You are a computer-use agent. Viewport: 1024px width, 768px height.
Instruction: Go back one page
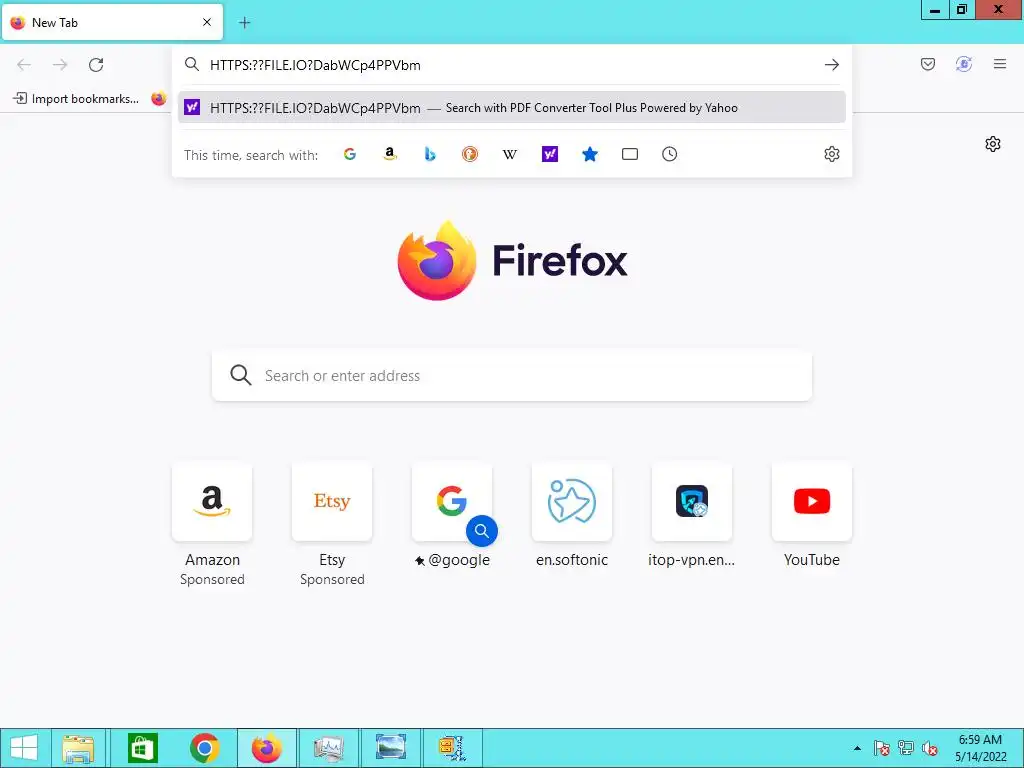tap(24, 65)
